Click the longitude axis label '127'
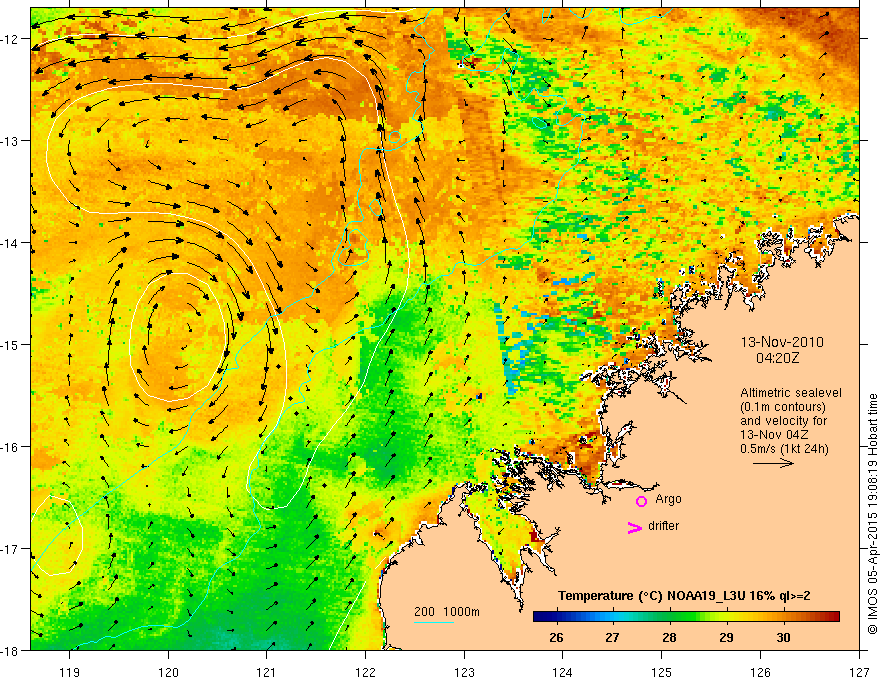Image resolution: width=880 pixels, height=680 pixels. pos(859,672)
